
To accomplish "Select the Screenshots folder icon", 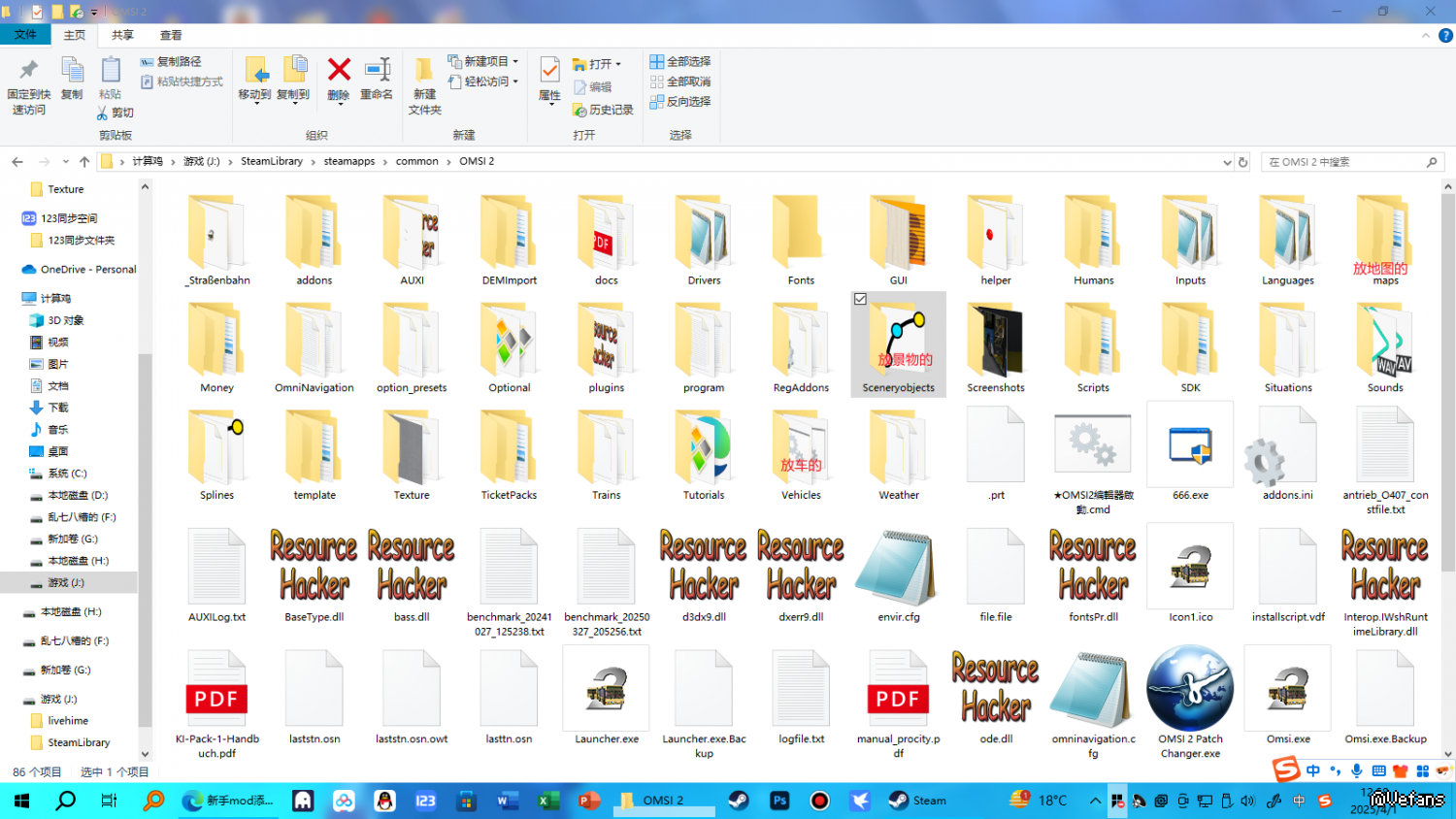I will click(x=995, y=340).
